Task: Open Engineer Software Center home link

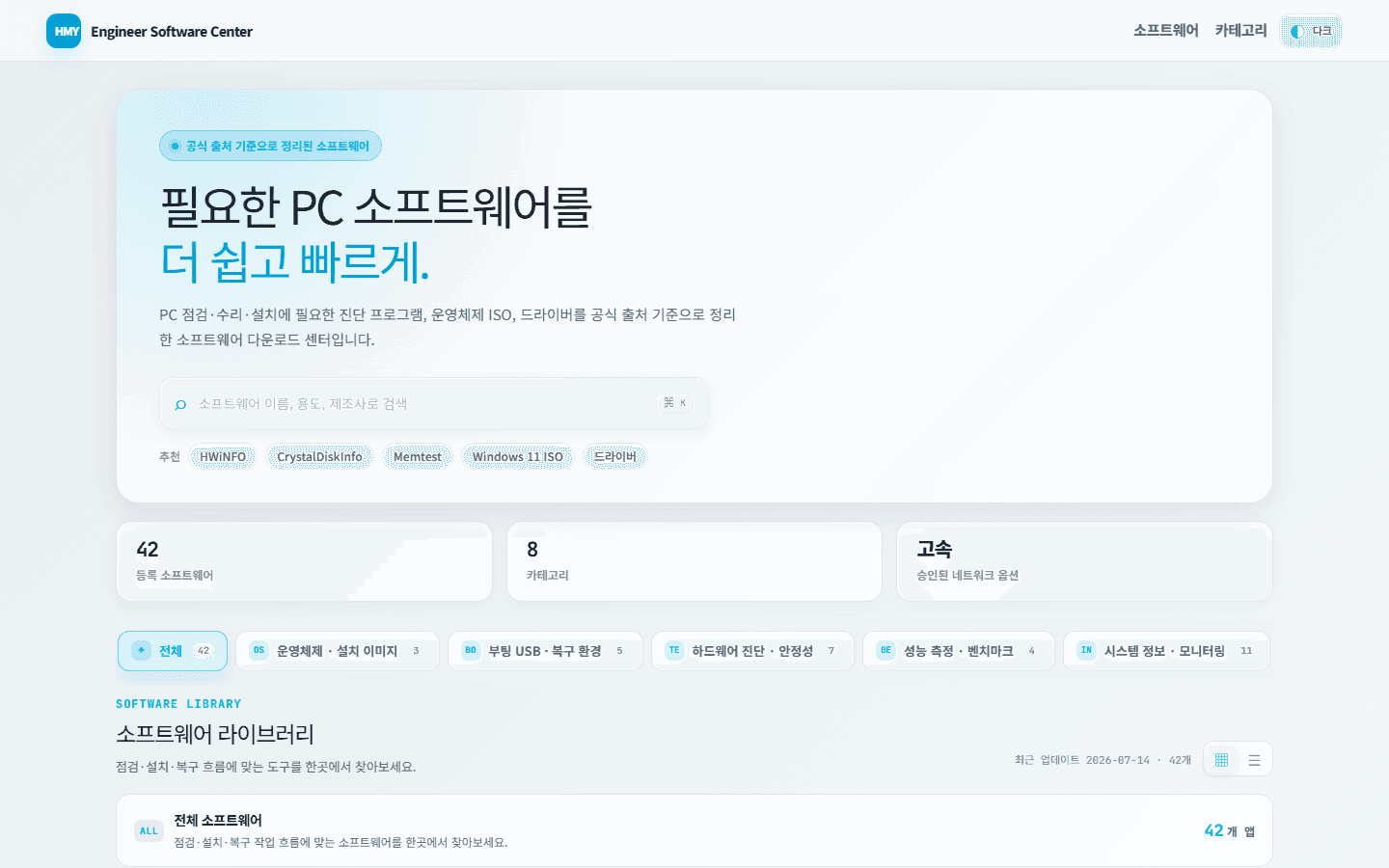Action: click(x=150, y=31)
